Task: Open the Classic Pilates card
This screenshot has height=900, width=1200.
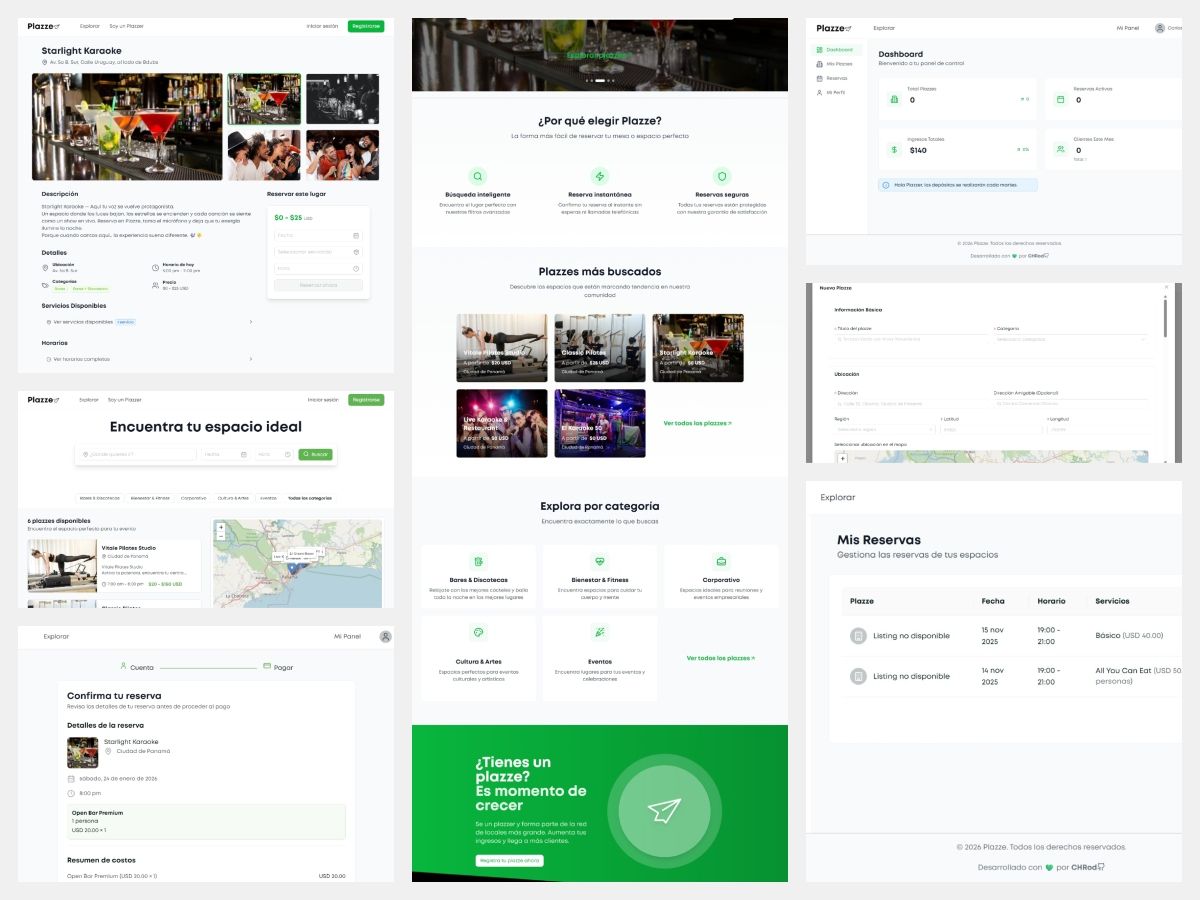Action: [x=599, y=347]
